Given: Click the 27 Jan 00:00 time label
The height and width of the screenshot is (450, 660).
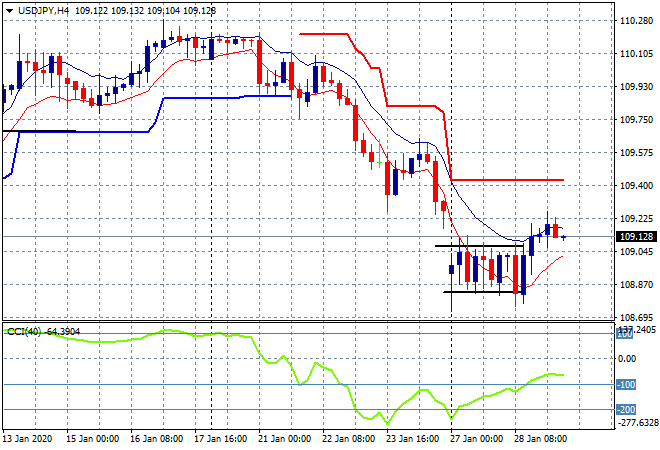Looking at the screenshot, I should pyautogui.click(x=476, y=439).
